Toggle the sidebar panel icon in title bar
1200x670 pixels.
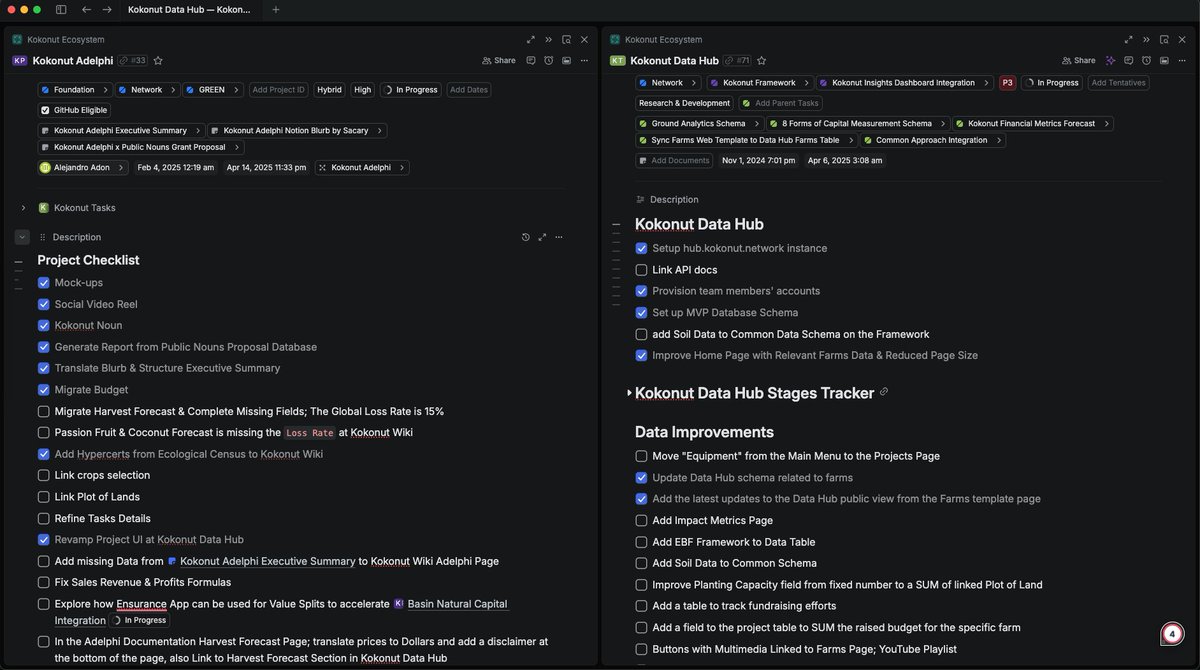coord(61,9)
